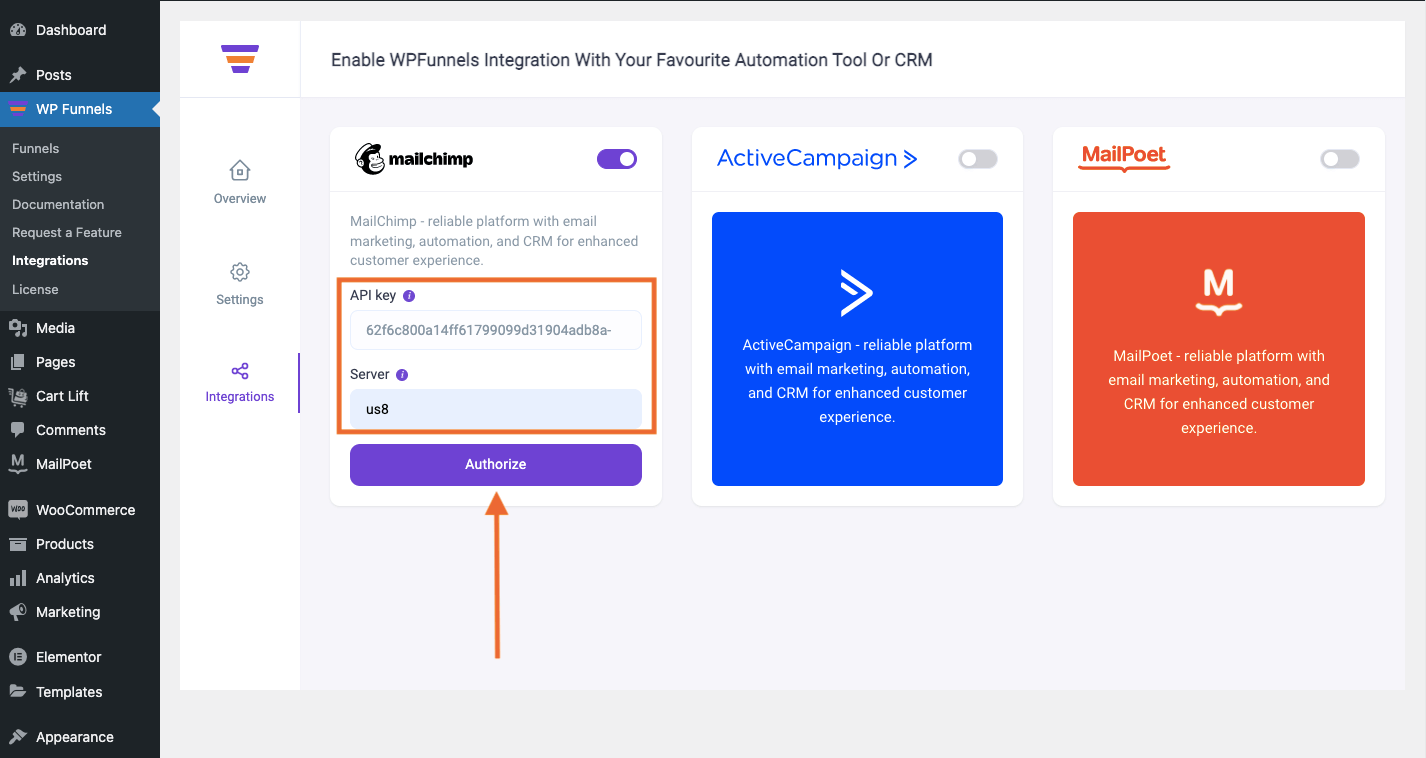
Task: Click the Comments bubble icon
Action: [x=18, y=430]
